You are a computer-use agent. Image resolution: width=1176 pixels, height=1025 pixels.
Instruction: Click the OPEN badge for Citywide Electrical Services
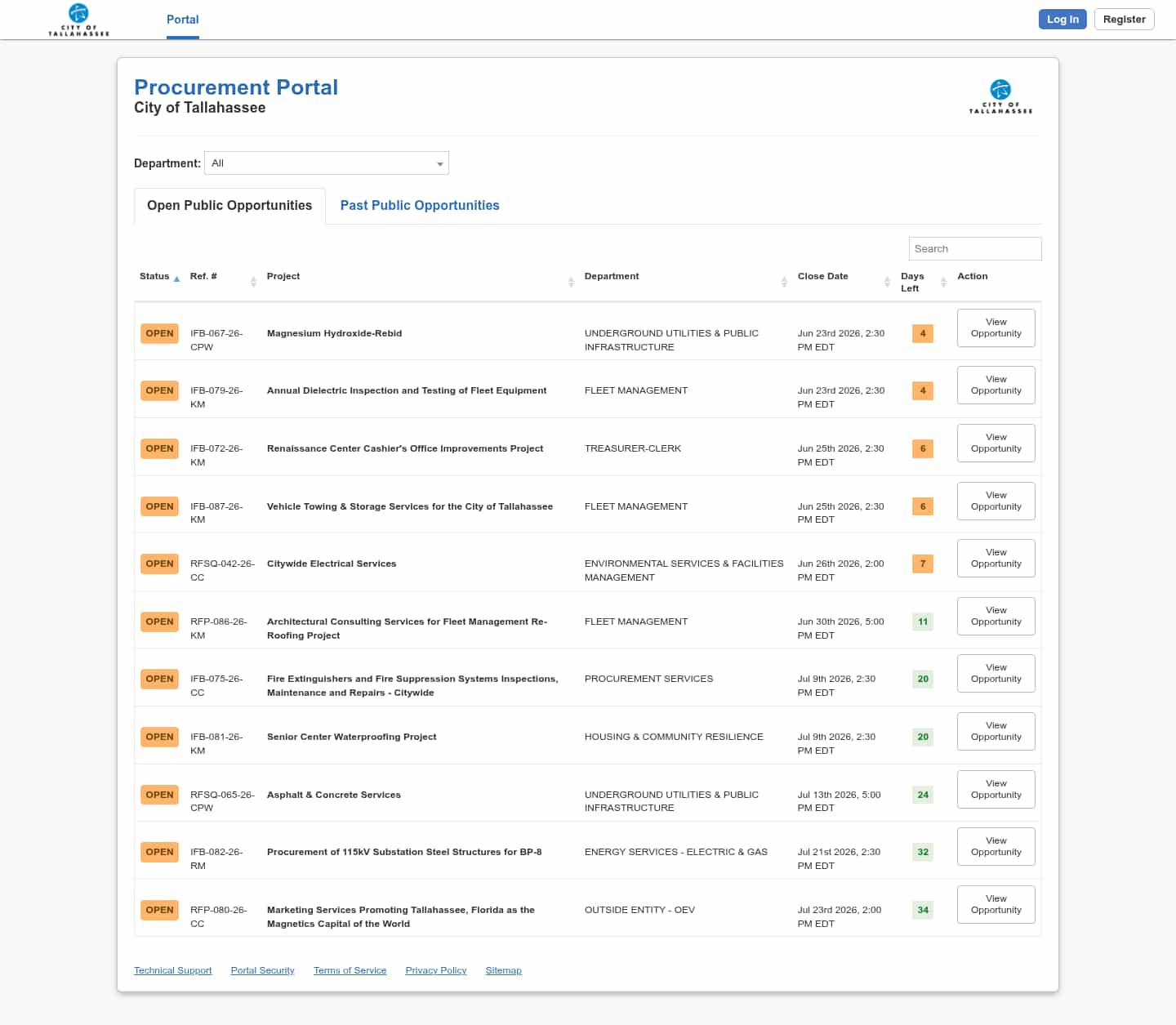[x=159, y=564]
